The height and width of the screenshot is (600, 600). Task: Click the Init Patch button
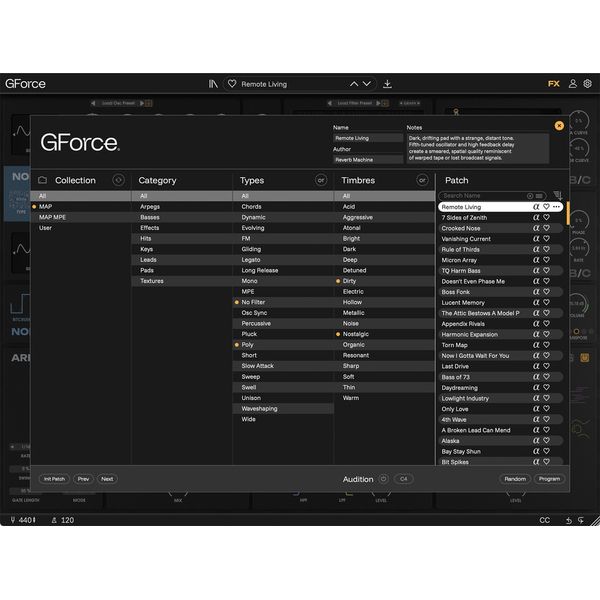coord(54,479)
